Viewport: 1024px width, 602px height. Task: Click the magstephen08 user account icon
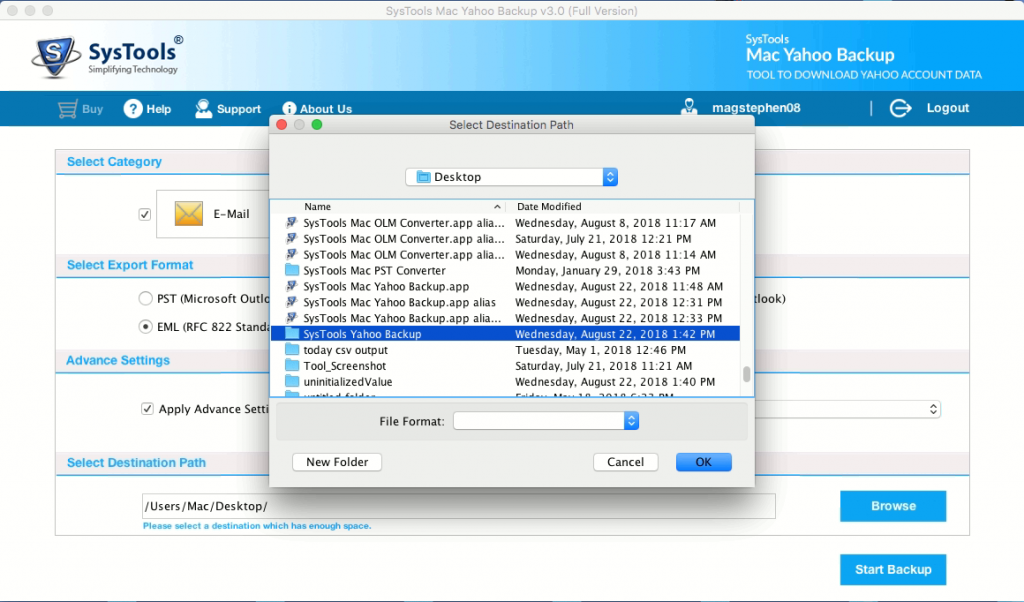[x=689, y=107]
